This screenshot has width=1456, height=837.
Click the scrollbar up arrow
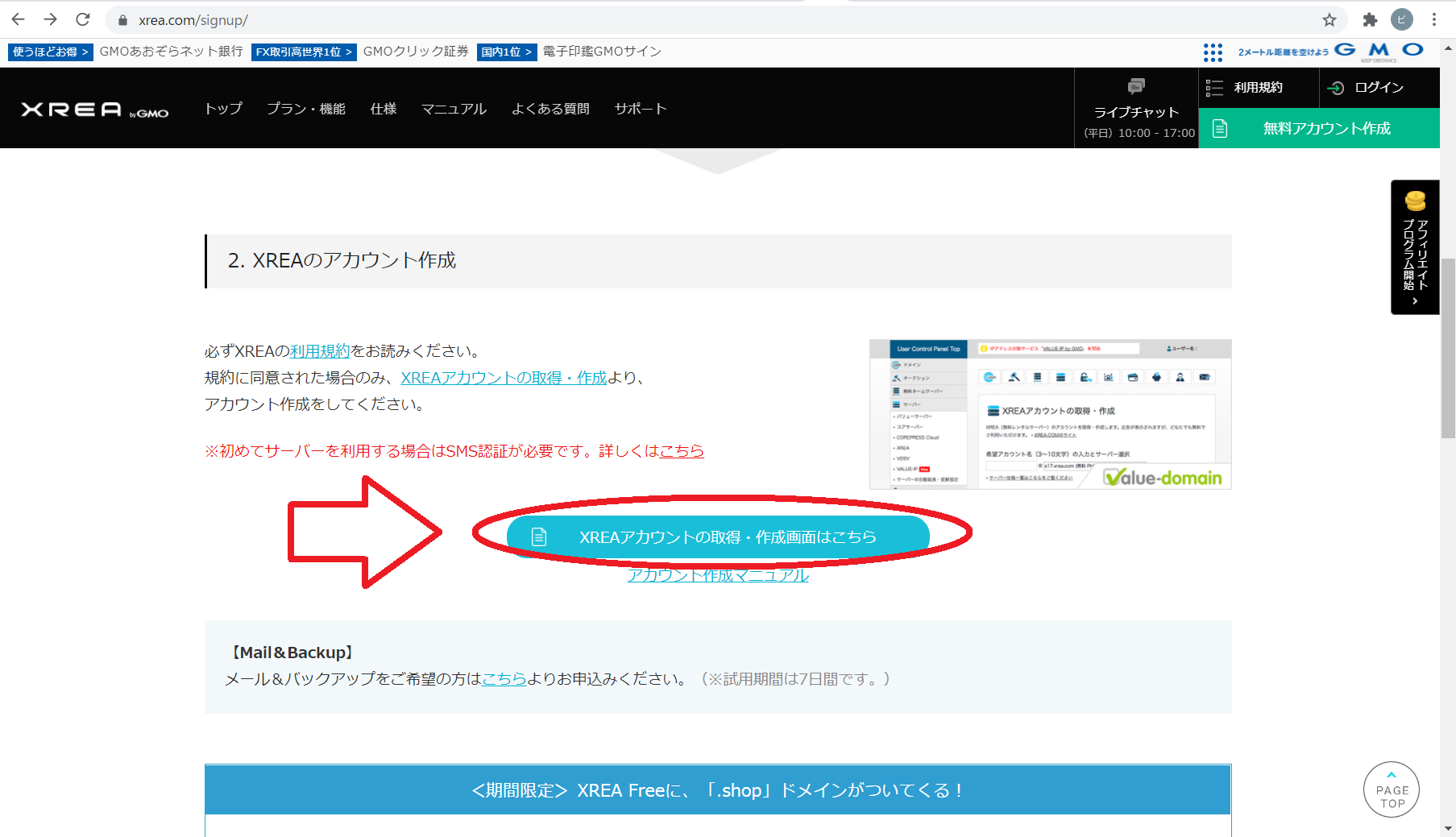click(x=1448, y=49)
